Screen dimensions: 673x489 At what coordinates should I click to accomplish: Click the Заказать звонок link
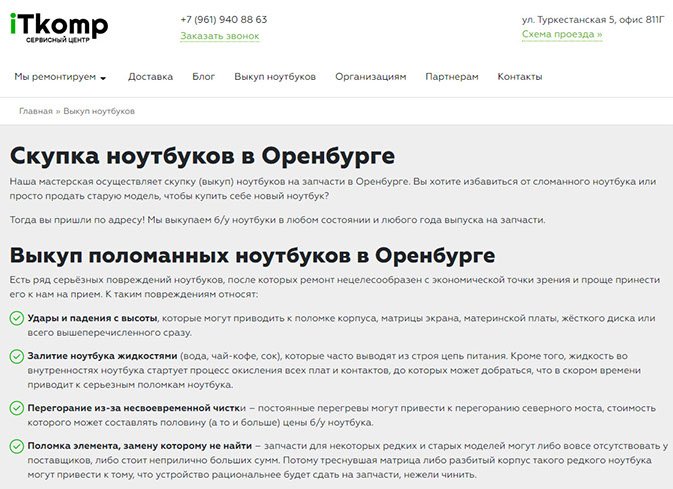[220, 36]
